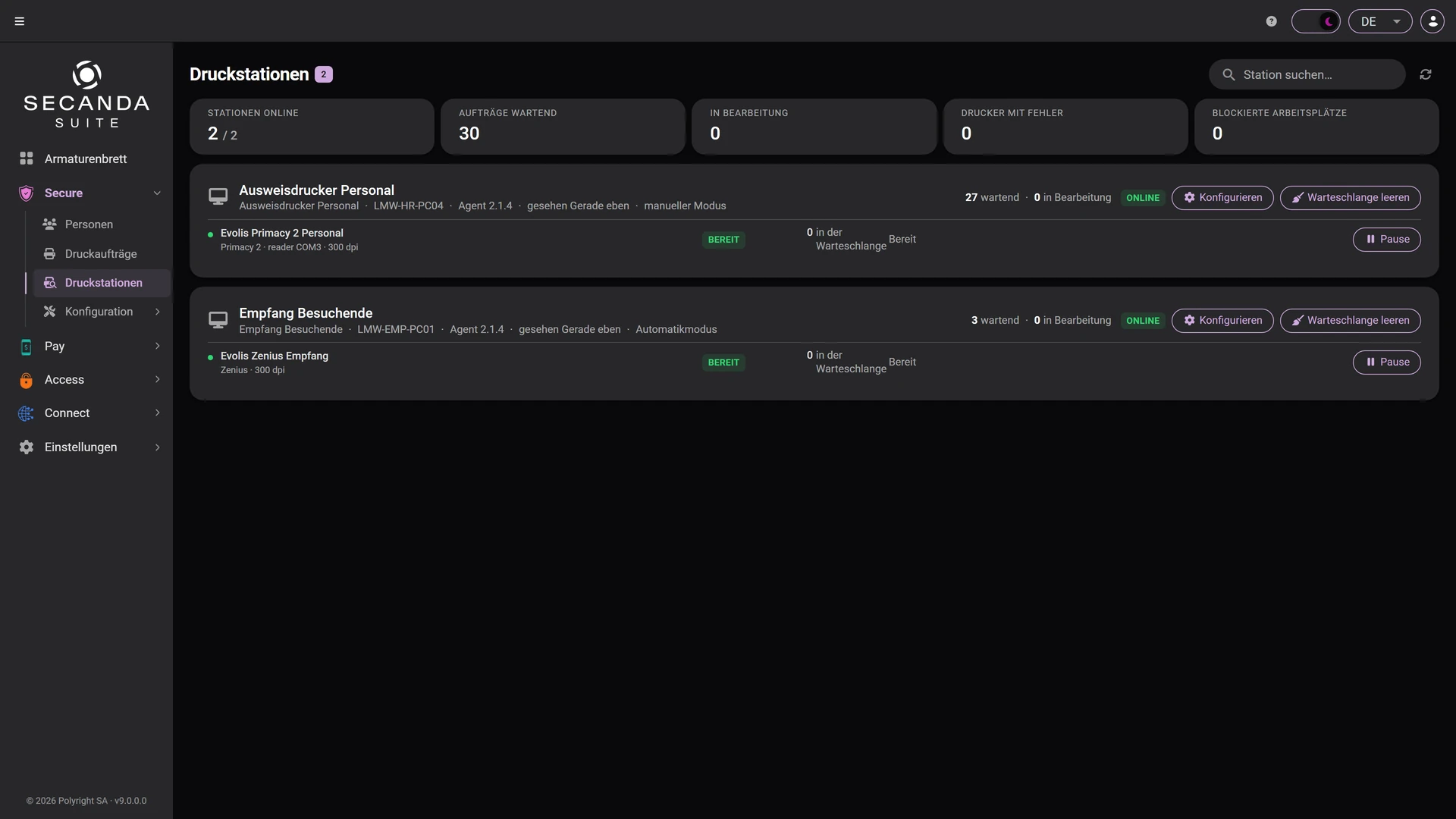Expand the Konfiguration submenu chevron

[x=157, y=312]
